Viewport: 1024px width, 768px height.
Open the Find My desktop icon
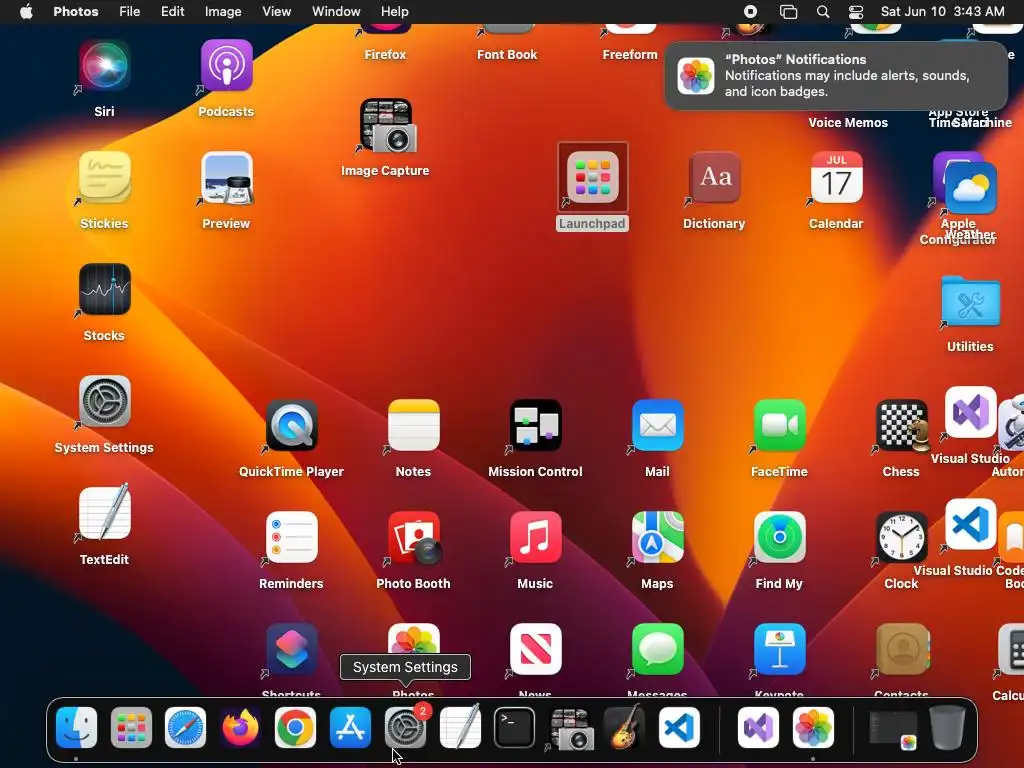pyautogui.click(x=779, y=537)
